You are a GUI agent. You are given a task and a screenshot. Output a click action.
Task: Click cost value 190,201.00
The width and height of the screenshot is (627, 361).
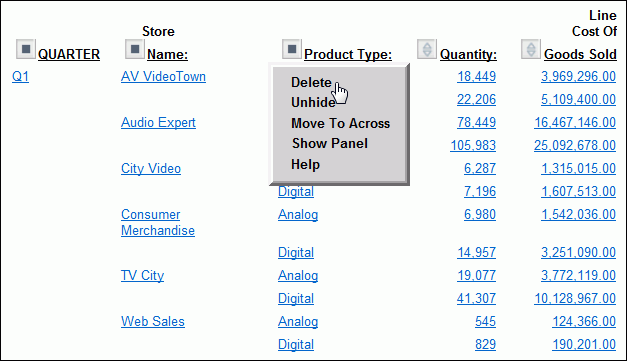coord(584,345)
